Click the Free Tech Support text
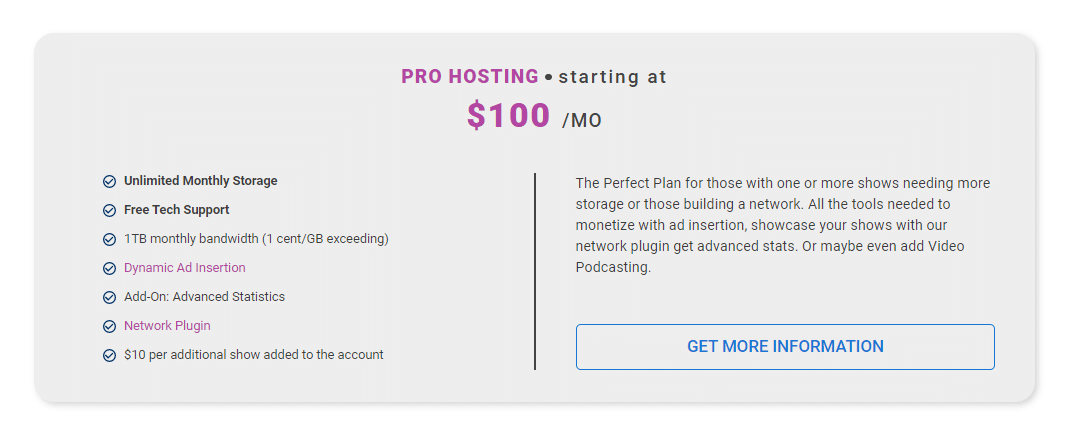The width and height of the screenshot is (1071, 428). (x=176, y=210)
